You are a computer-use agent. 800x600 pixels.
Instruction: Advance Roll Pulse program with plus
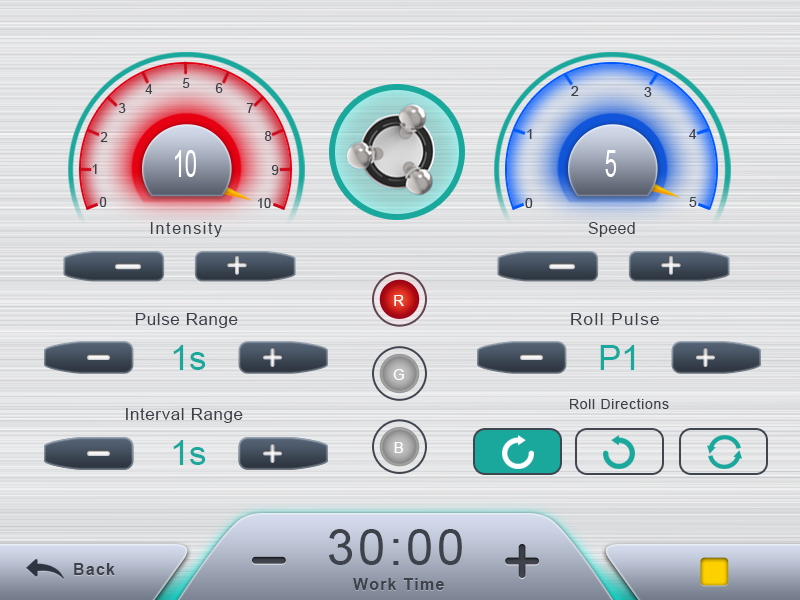tap(716, 358)
